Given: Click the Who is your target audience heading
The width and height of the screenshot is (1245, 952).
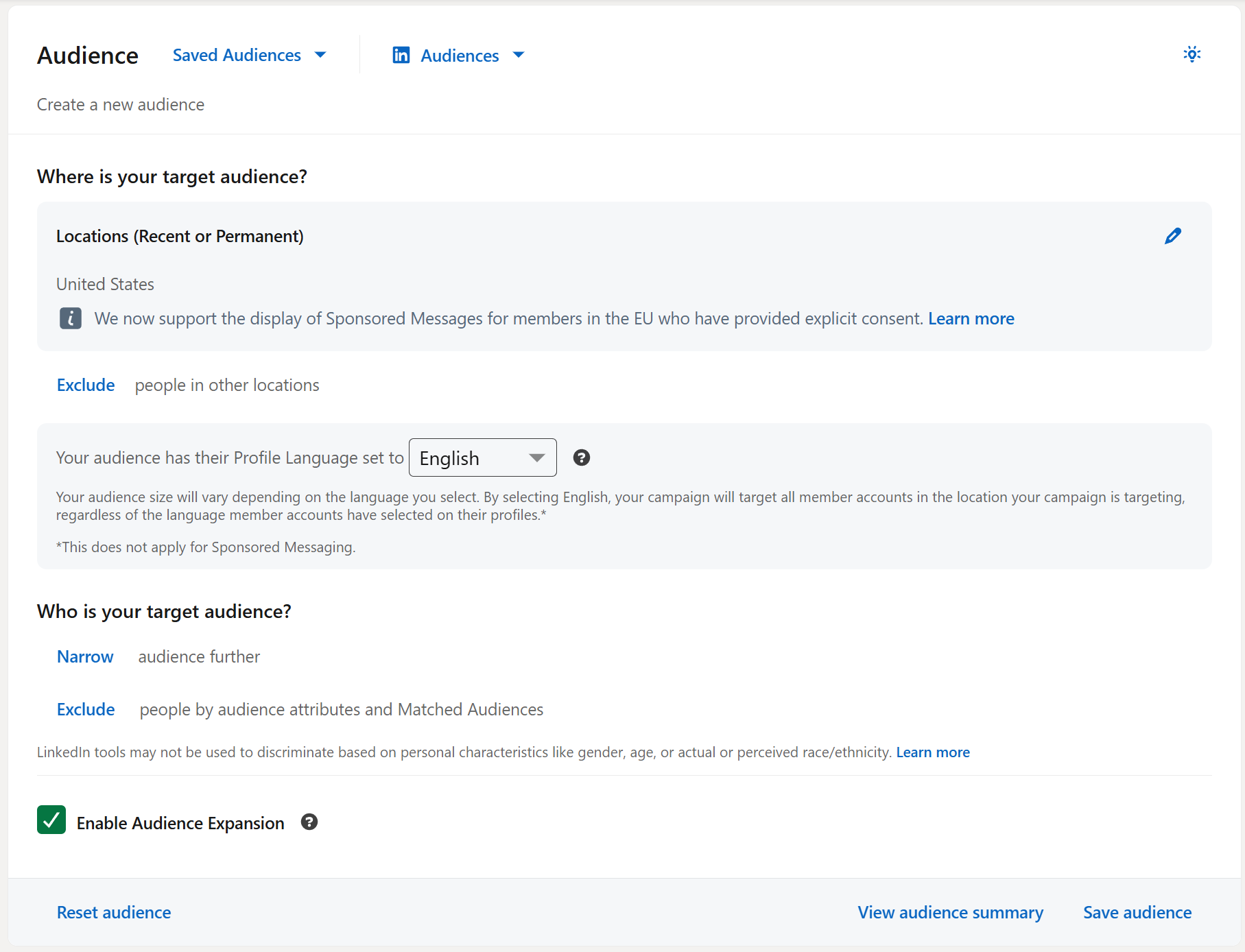Looking at the screenshot, I should 164,611.
